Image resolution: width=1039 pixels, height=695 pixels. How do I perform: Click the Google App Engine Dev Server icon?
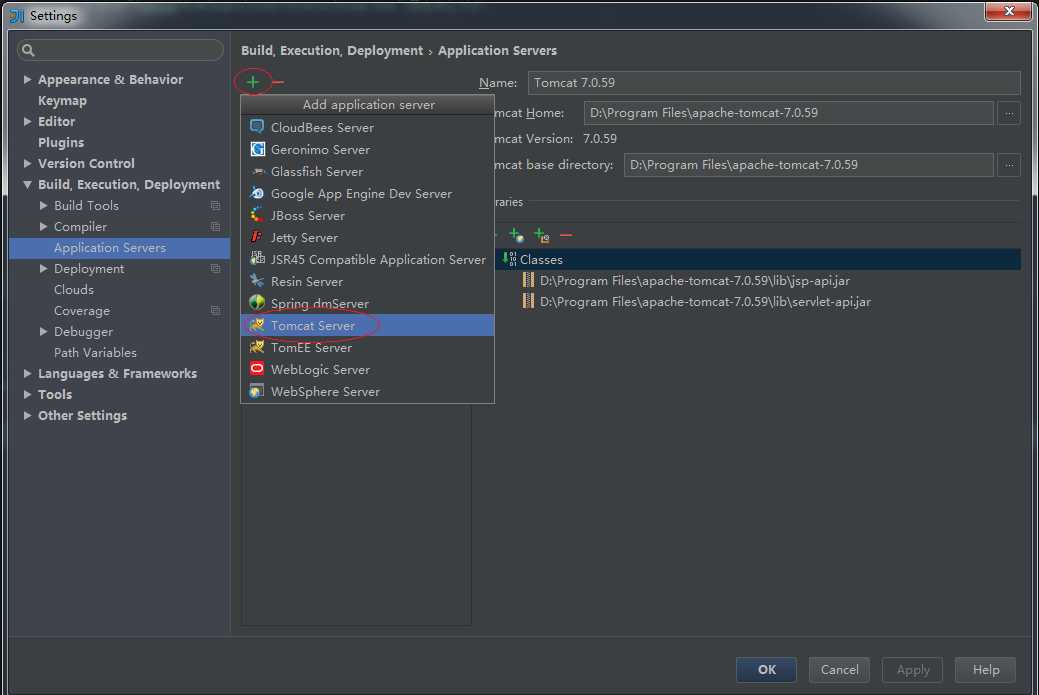[x=257, y=193]
